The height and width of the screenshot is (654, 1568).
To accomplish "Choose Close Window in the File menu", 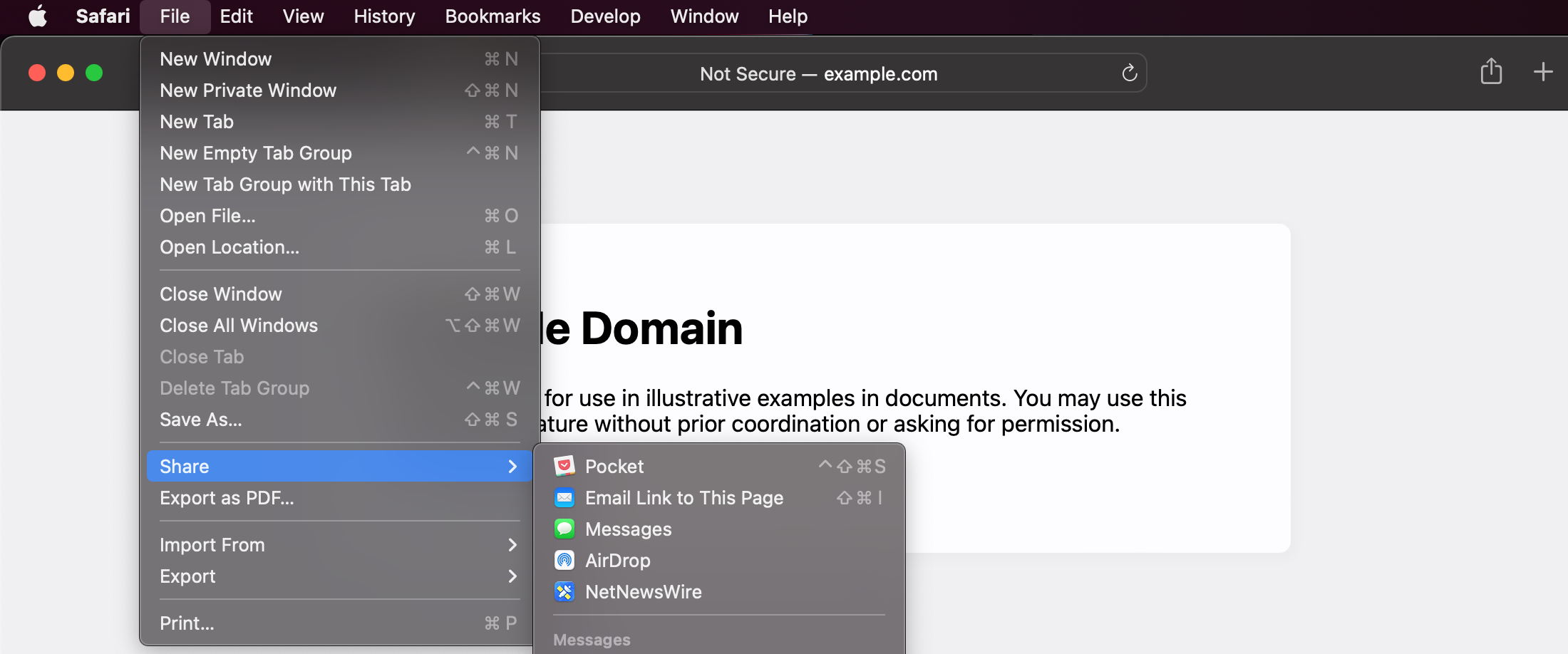I will click(x=339, y=294).
